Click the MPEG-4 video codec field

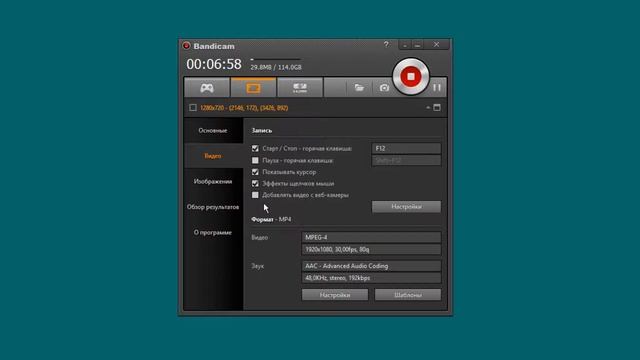coord(371,237)
